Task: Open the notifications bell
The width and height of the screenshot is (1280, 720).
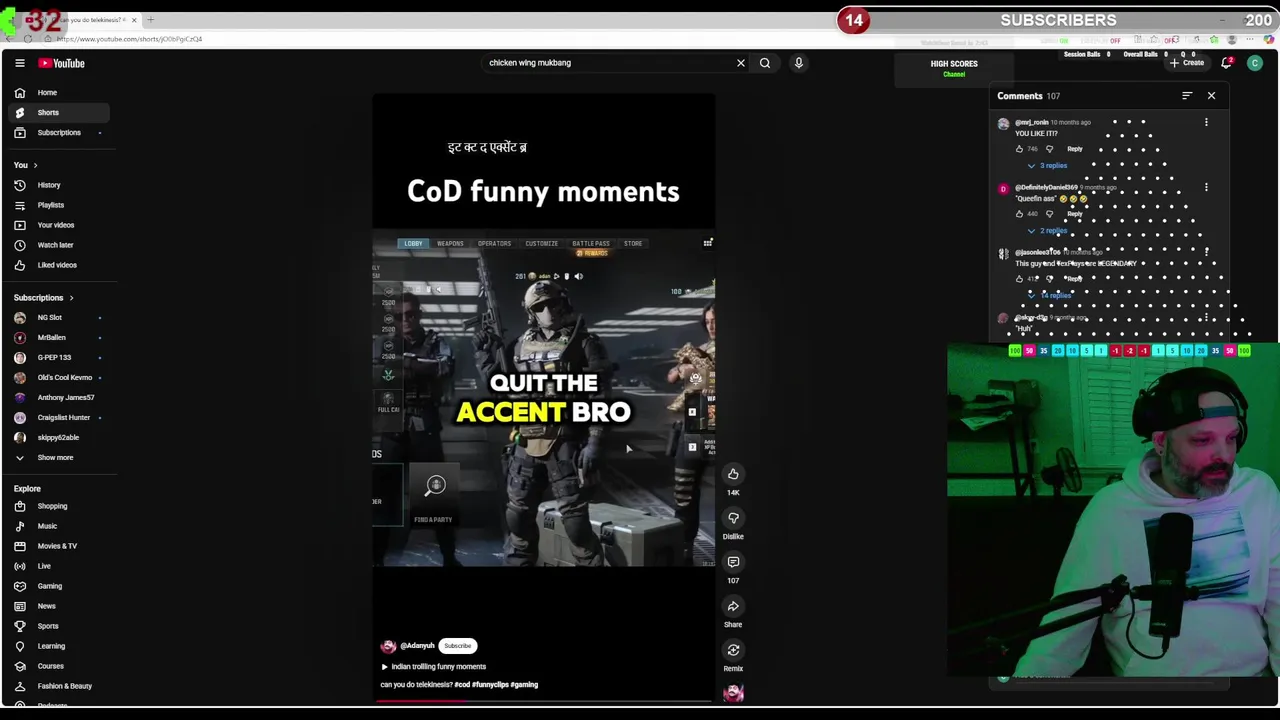Action: [x=1227, y=63]
